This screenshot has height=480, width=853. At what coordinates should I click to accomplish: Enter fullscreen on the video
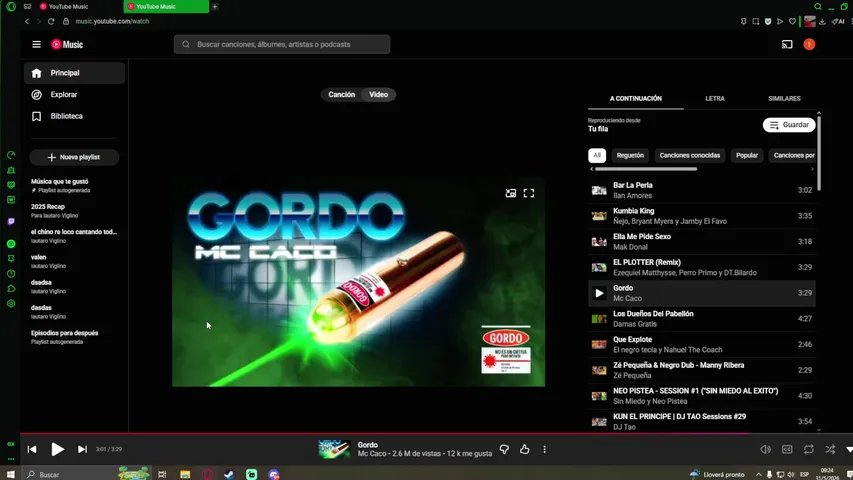point(529,193)
